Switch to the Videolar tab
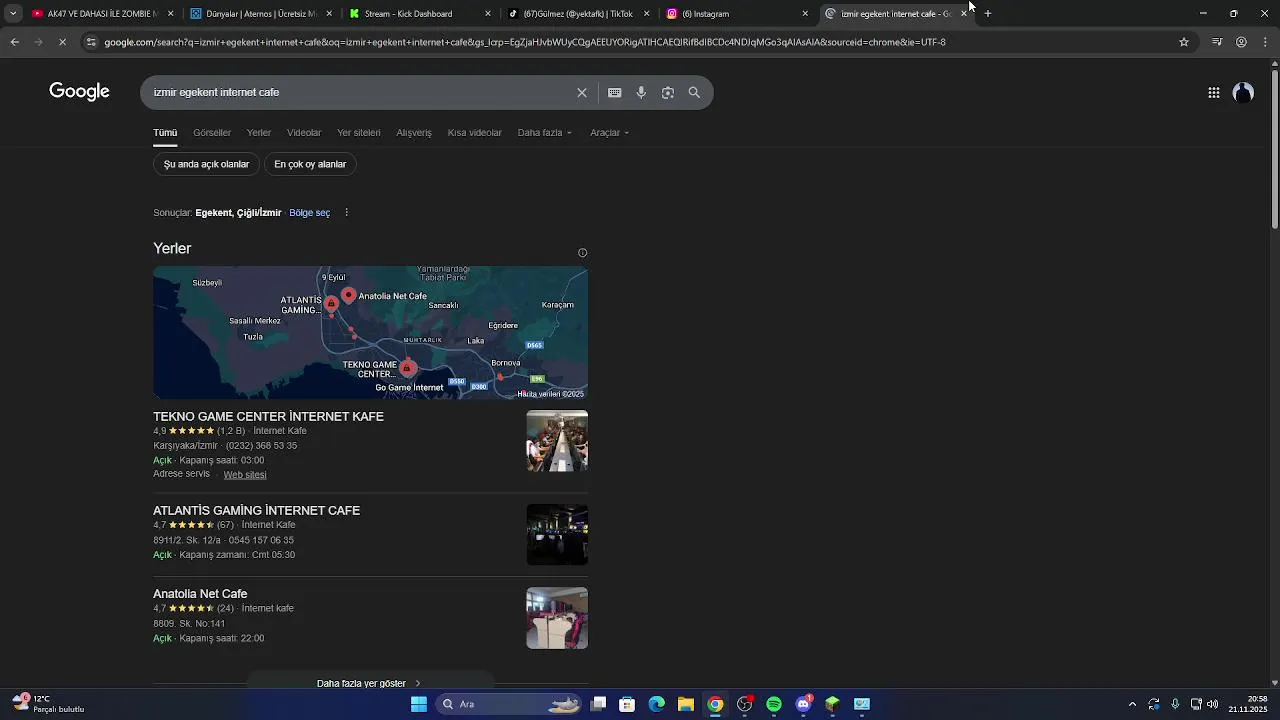Viewport: 1280px width, 720px height. [x=304, y=132]
